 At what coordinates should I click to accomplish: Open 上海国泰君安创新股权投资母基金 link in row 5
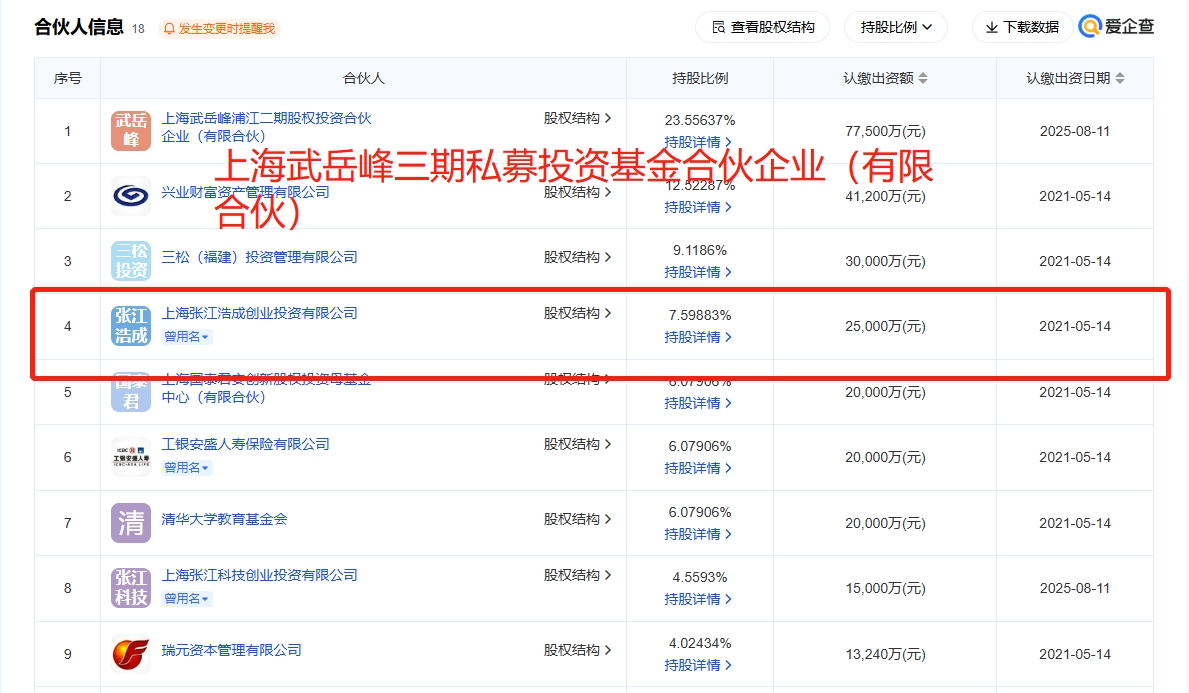266,388
